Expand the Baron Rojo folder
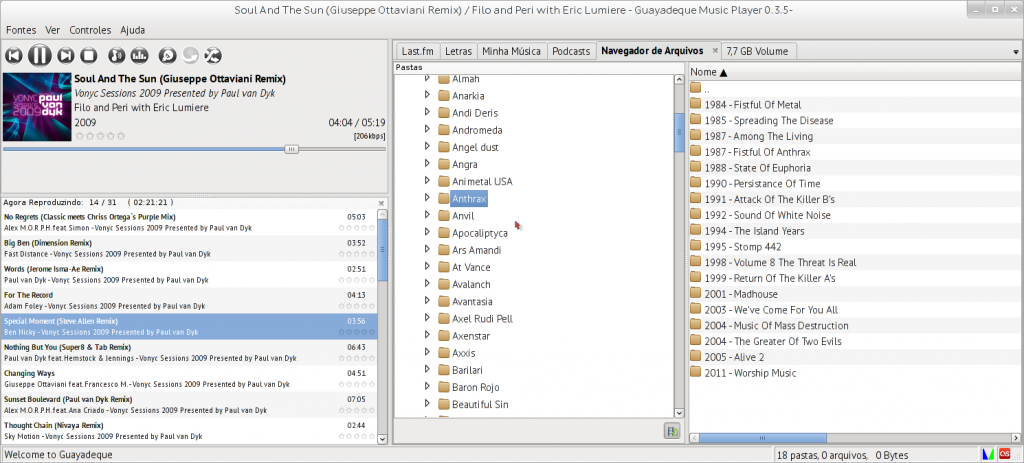Image resolution: width=1024 pixels, height=463 pixels. (x=427, y=387)
